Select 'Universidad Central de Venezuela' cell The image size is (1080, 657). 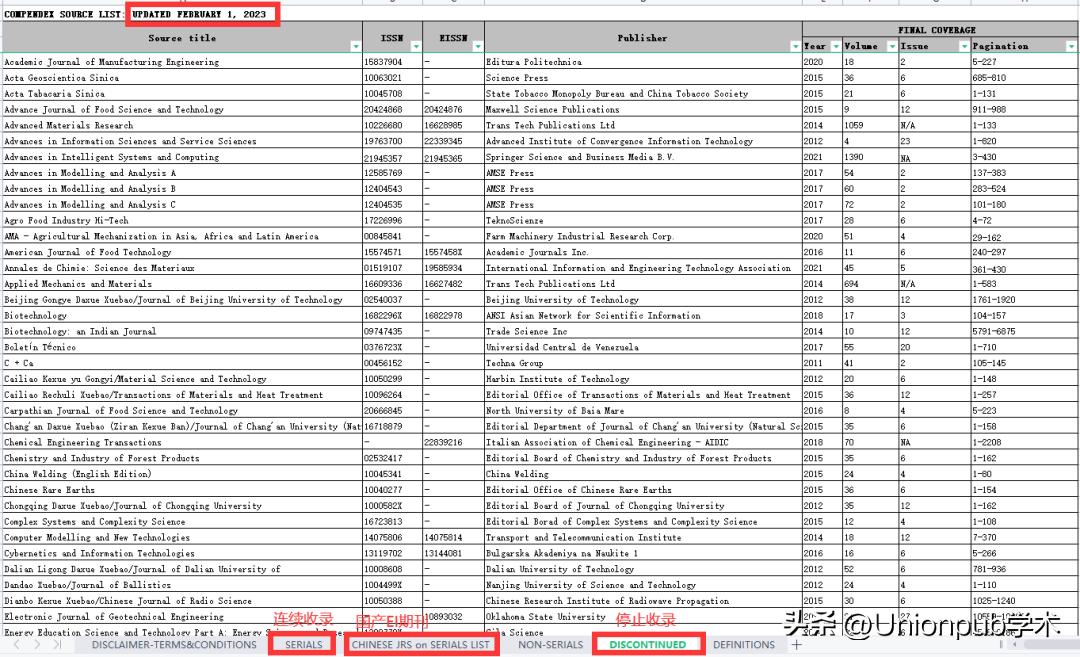[643, 347]
